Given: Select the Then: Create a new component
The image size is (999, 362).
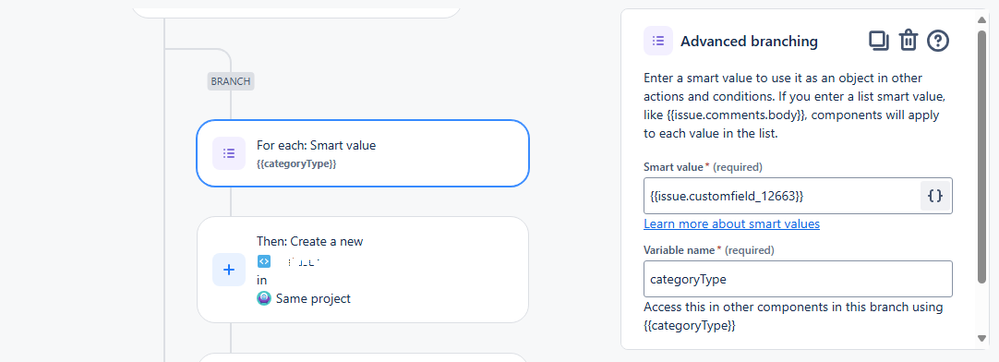Looking at the screenshot, I should (x=363, y=270).
